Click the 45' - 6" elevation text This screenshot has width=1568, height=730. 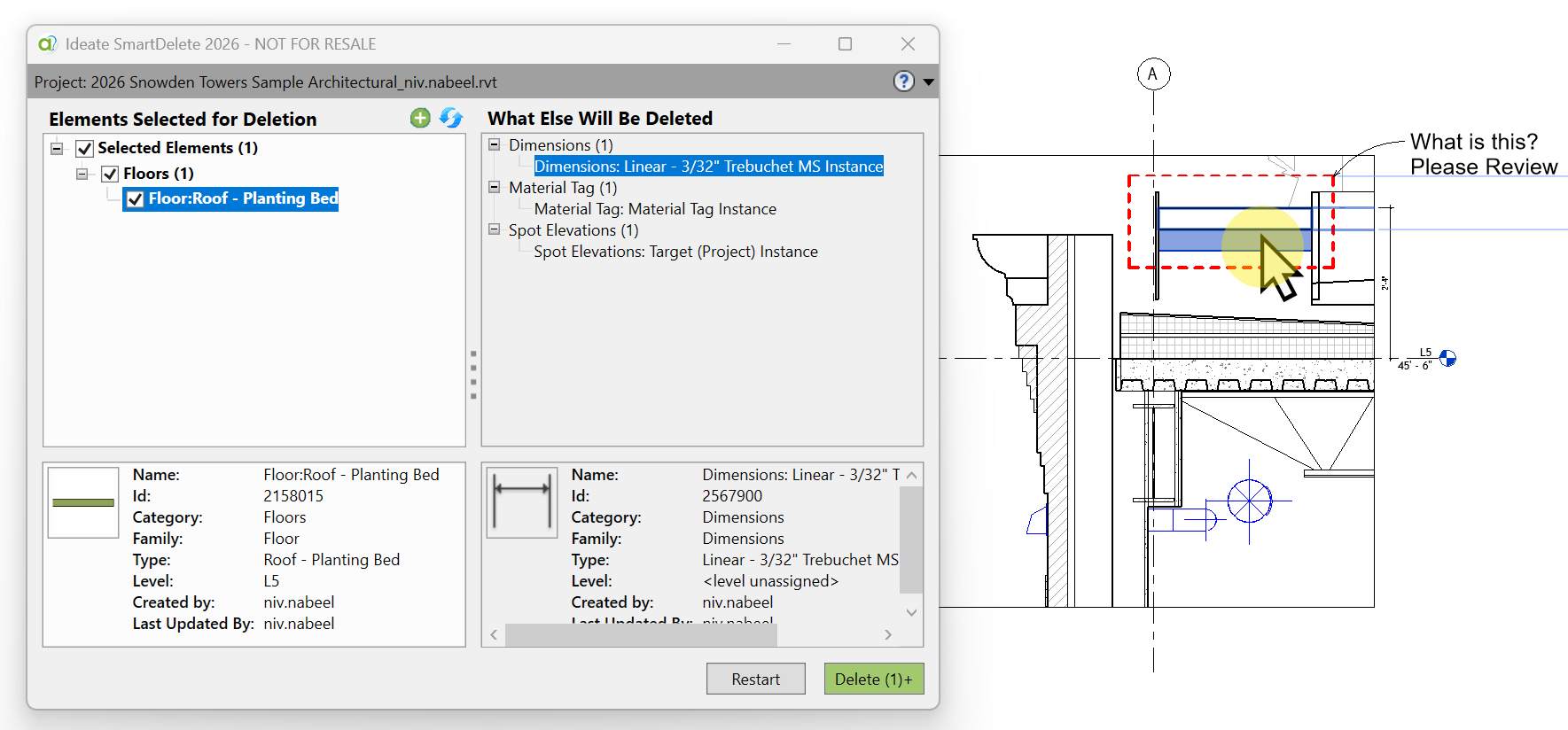[1414, 366]
